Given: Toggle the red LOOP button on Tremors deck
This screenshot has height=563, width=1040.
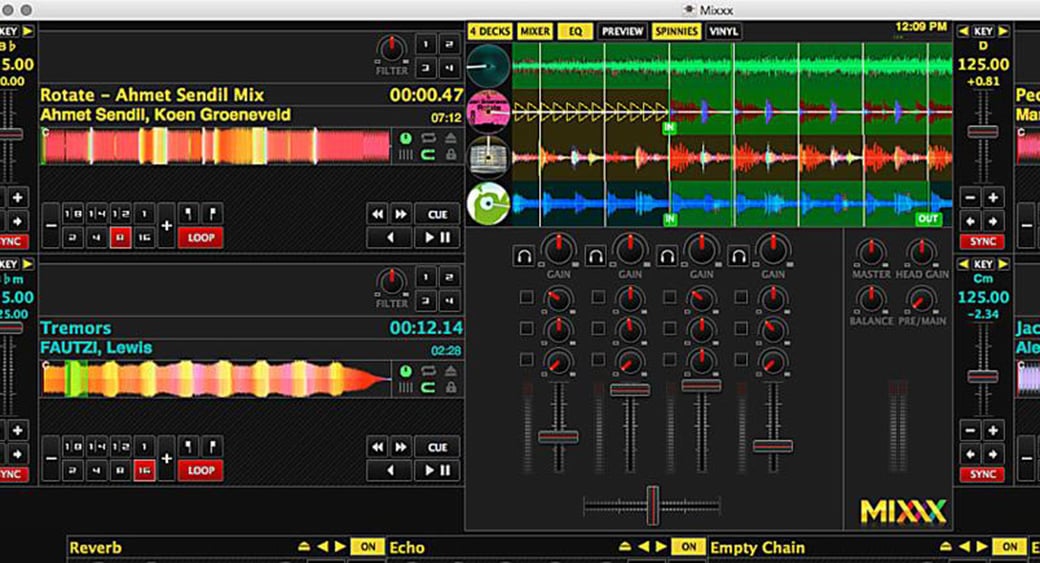Looking at the screenshot, I should pos(200,470).
